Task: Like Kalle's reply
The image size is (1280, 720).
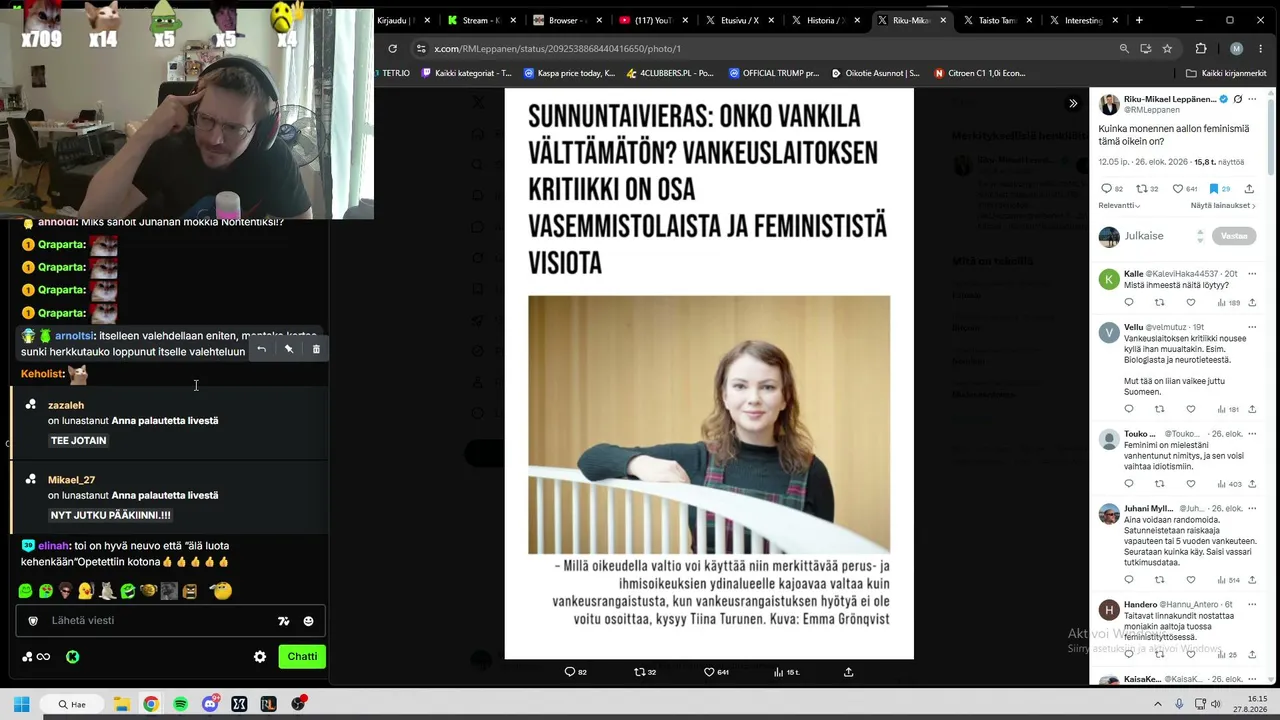Action: pos(1190,302)
